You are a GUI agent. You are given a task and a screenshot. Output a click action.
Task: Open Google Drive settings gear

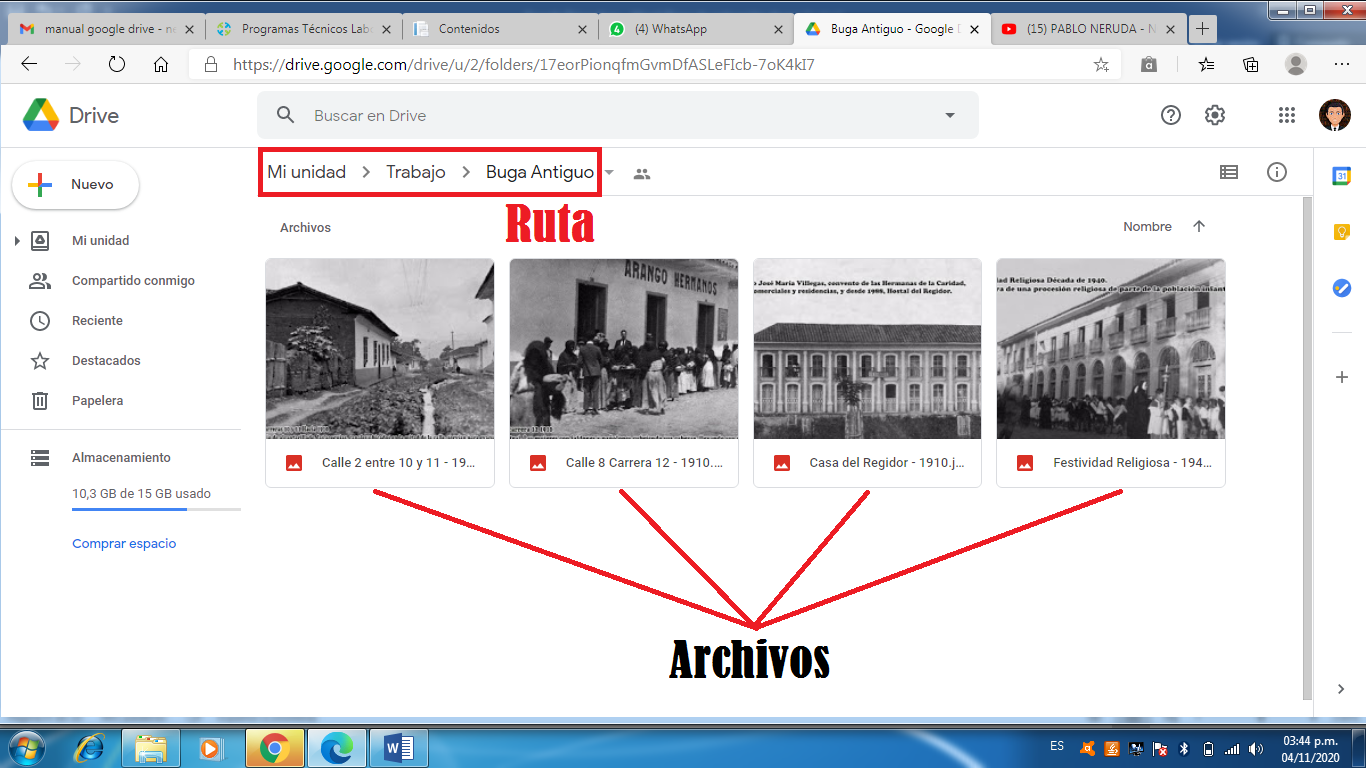coord(1215,115)
